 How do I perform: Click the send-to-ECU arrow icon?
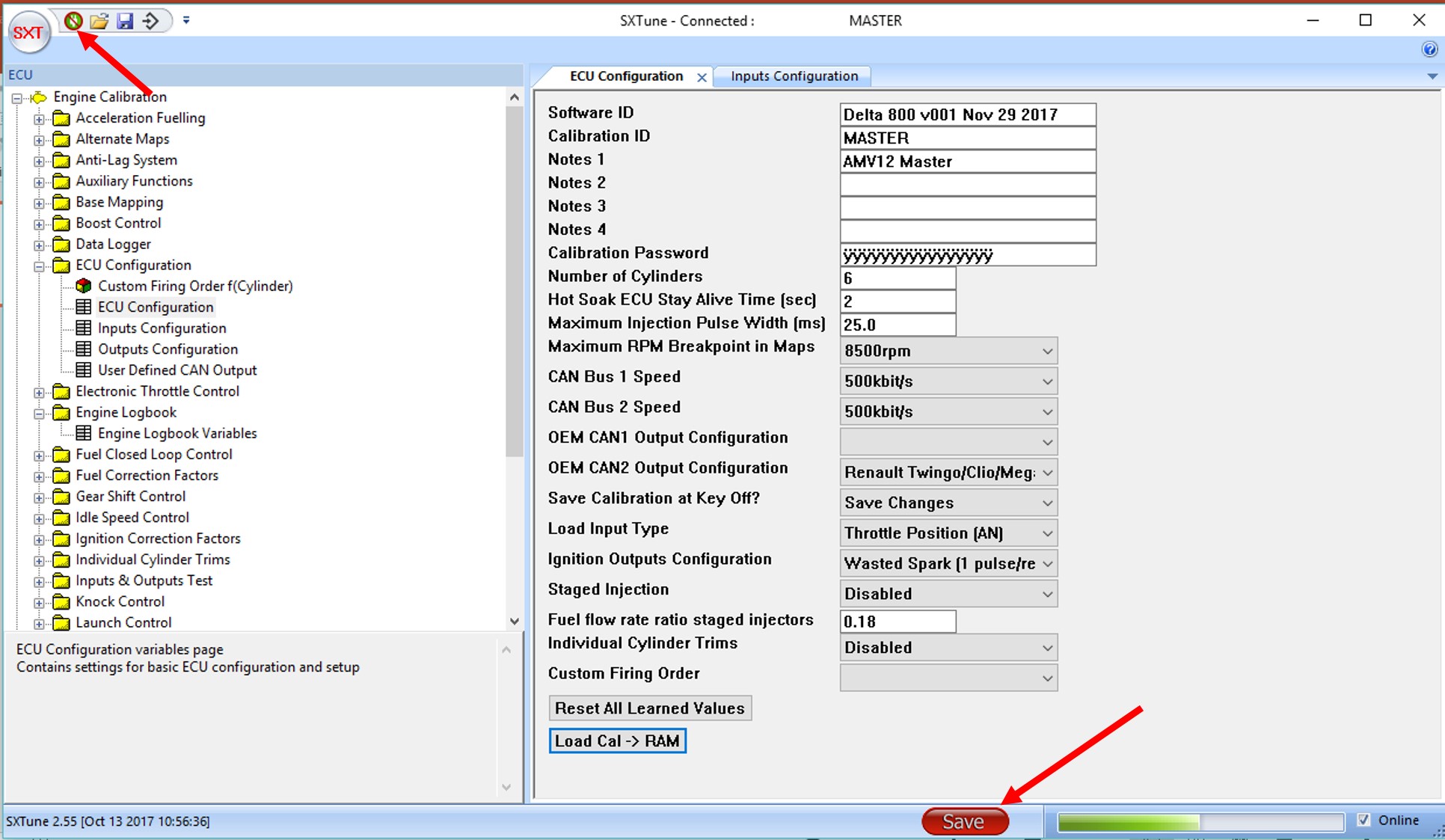pyautogui.click(x=150, y=21)
